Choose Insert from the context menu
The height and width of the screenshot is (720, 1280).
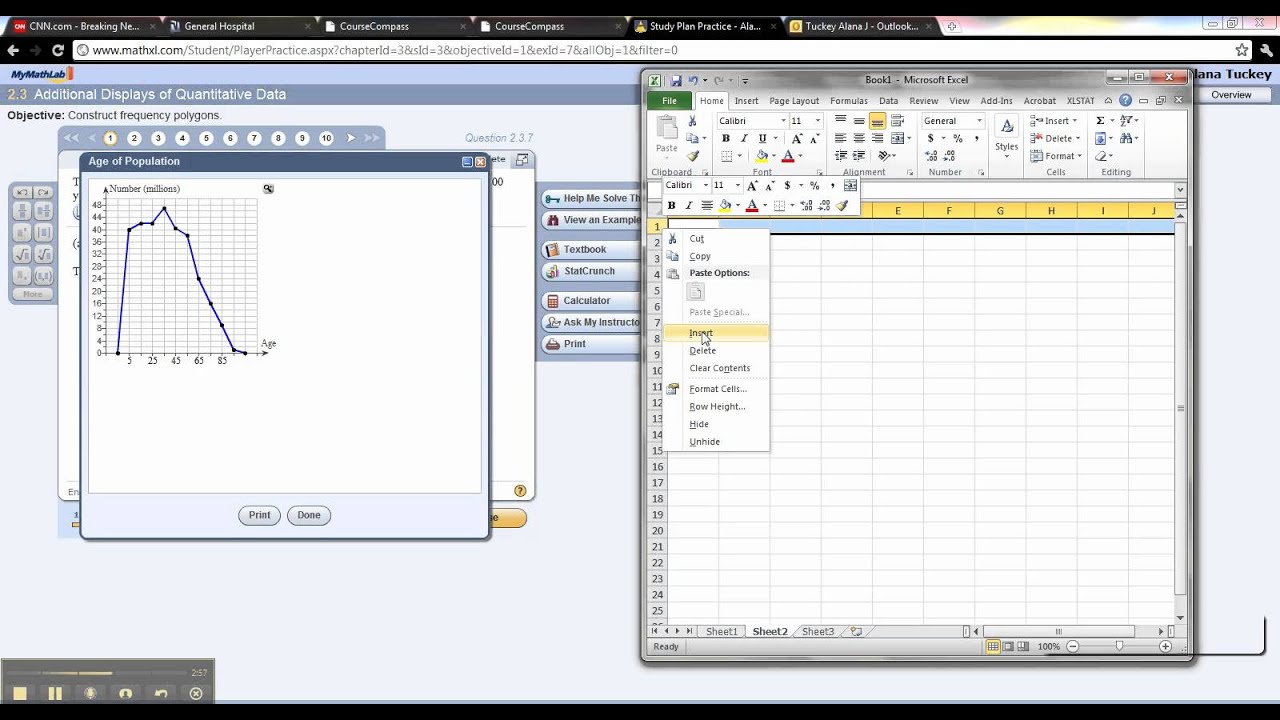click(701, 333)
